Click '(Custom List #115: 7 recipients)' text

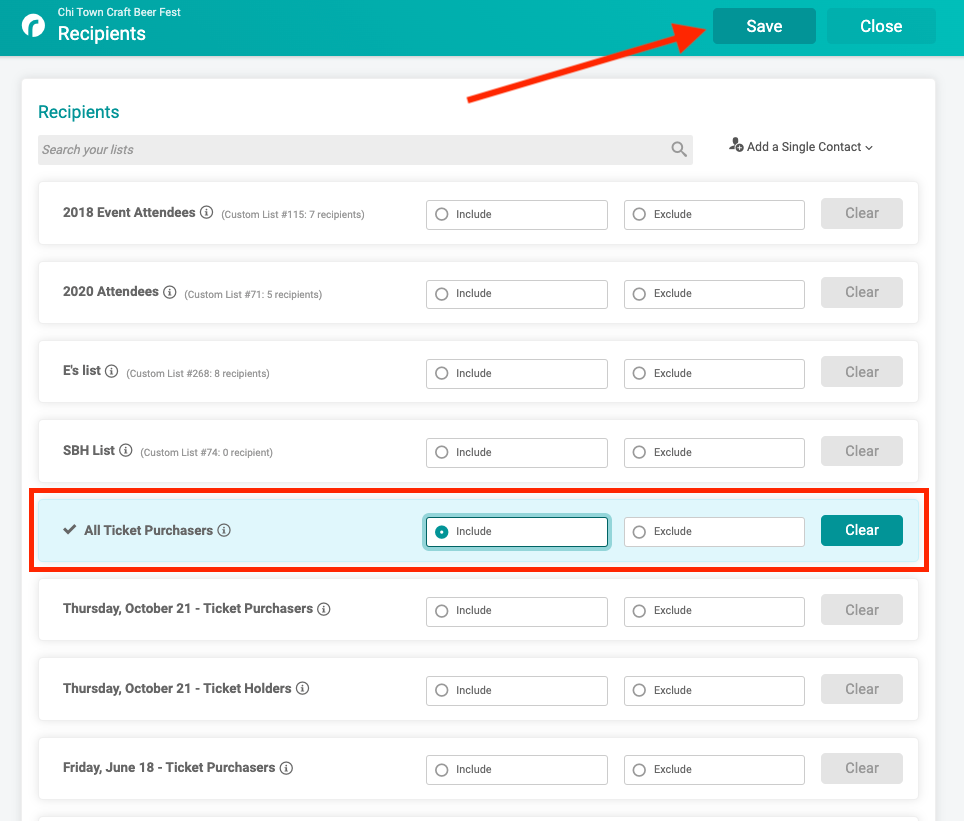coord(293,215)
